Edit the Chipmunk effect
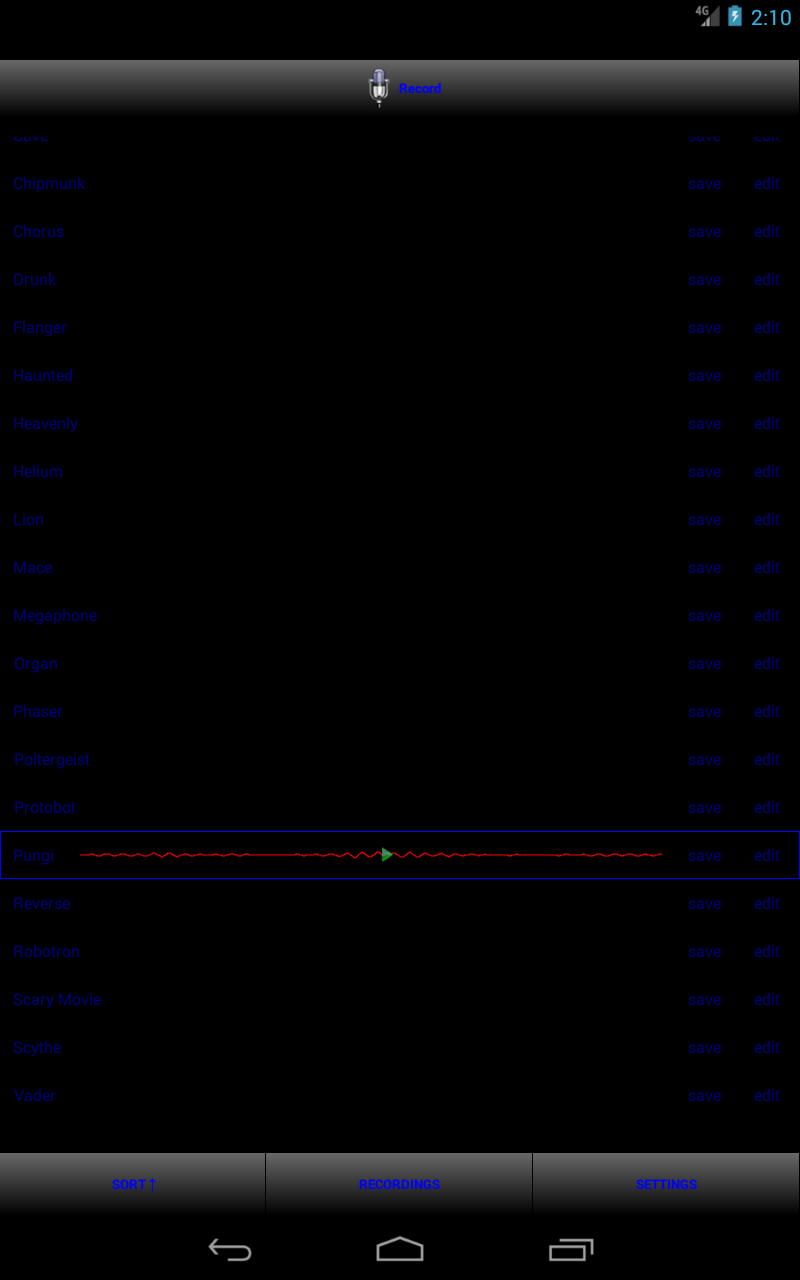The image size is (800, 1280). (767, 184)
